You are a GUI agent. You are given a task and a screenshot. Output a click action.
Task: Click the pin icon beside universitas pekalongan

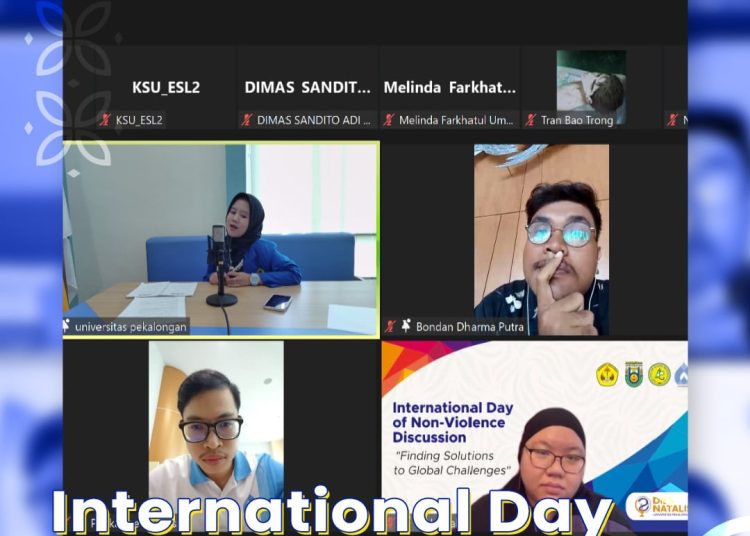click(x=66, y=326)
